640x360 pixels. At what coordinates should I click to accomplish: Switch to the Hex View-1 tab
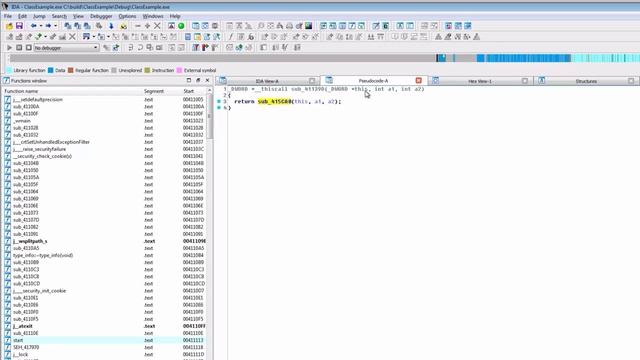point(480,81)
